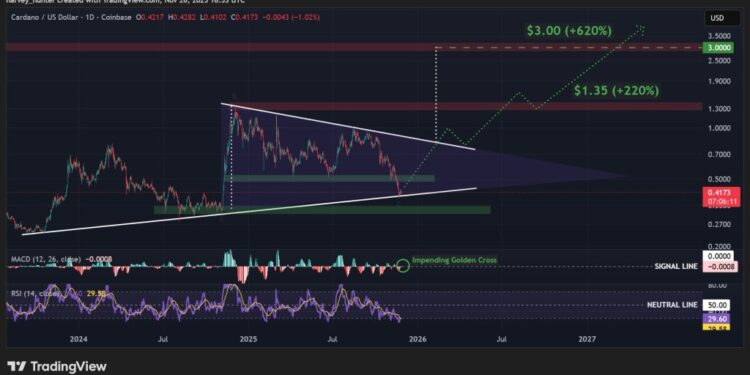This screenshot has height=375, width=750.
Task: Click the 80.00 RSI axis label
Action: tap(717, 286)
